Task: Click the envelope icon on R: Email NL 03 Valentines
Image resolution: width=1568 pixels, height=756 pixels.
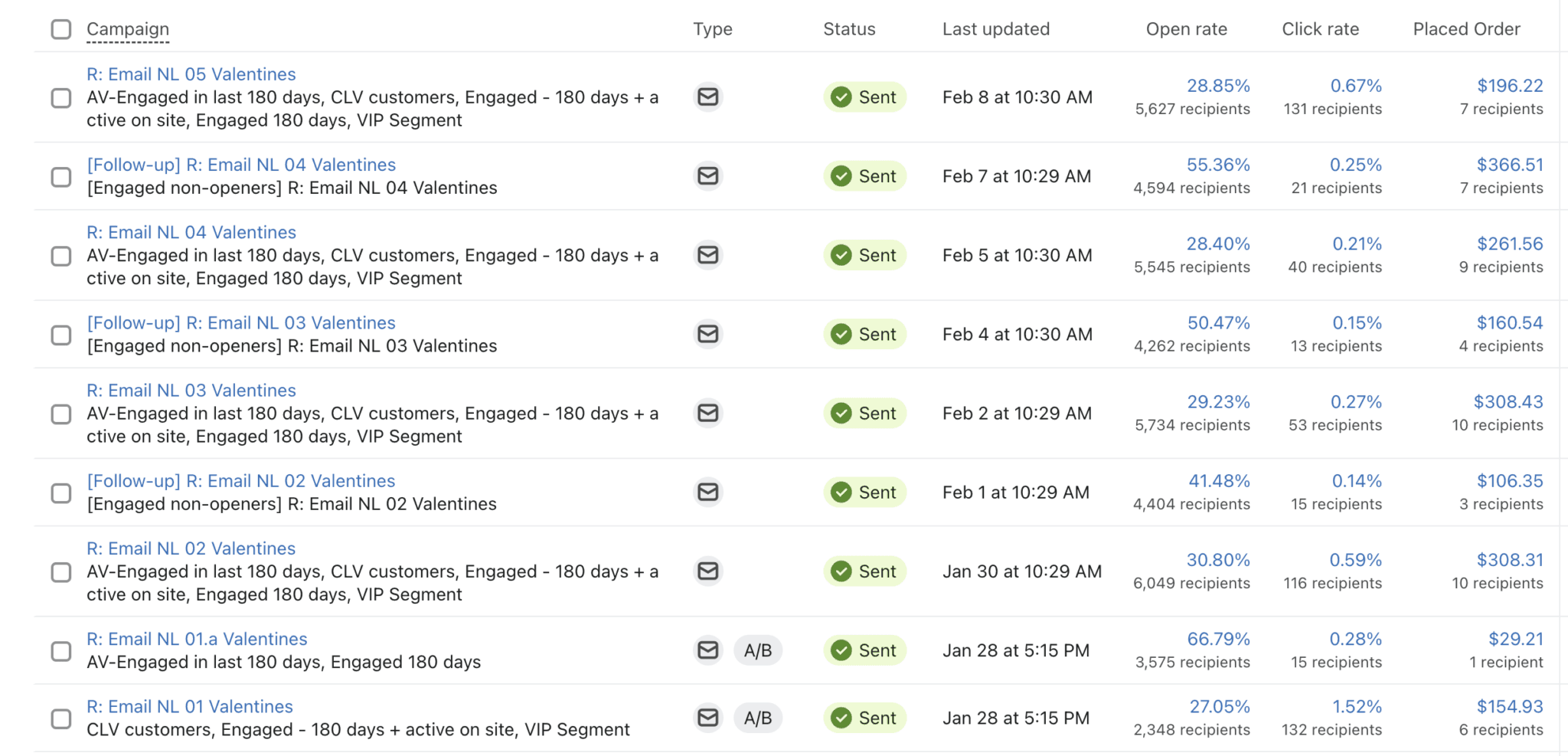Action: 707,413
